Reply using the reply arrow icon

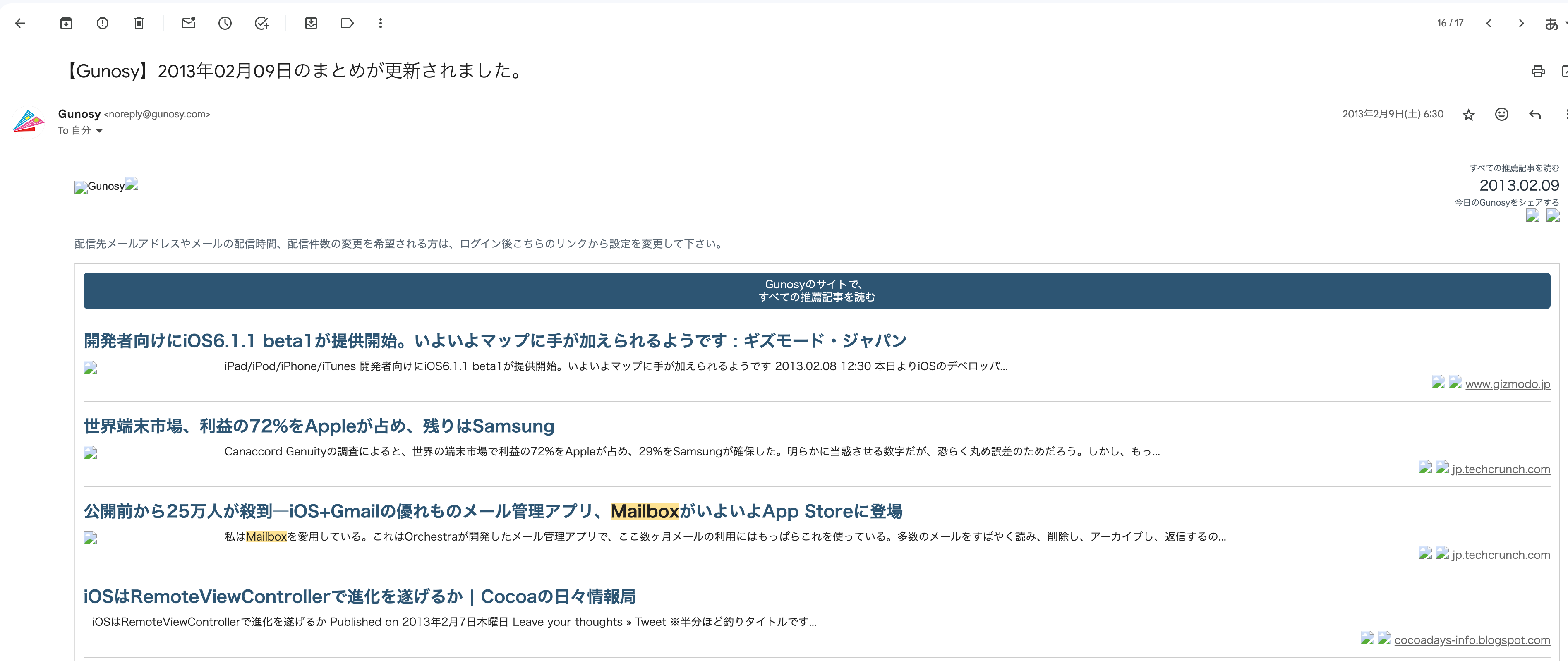(x=1534, y=115)
